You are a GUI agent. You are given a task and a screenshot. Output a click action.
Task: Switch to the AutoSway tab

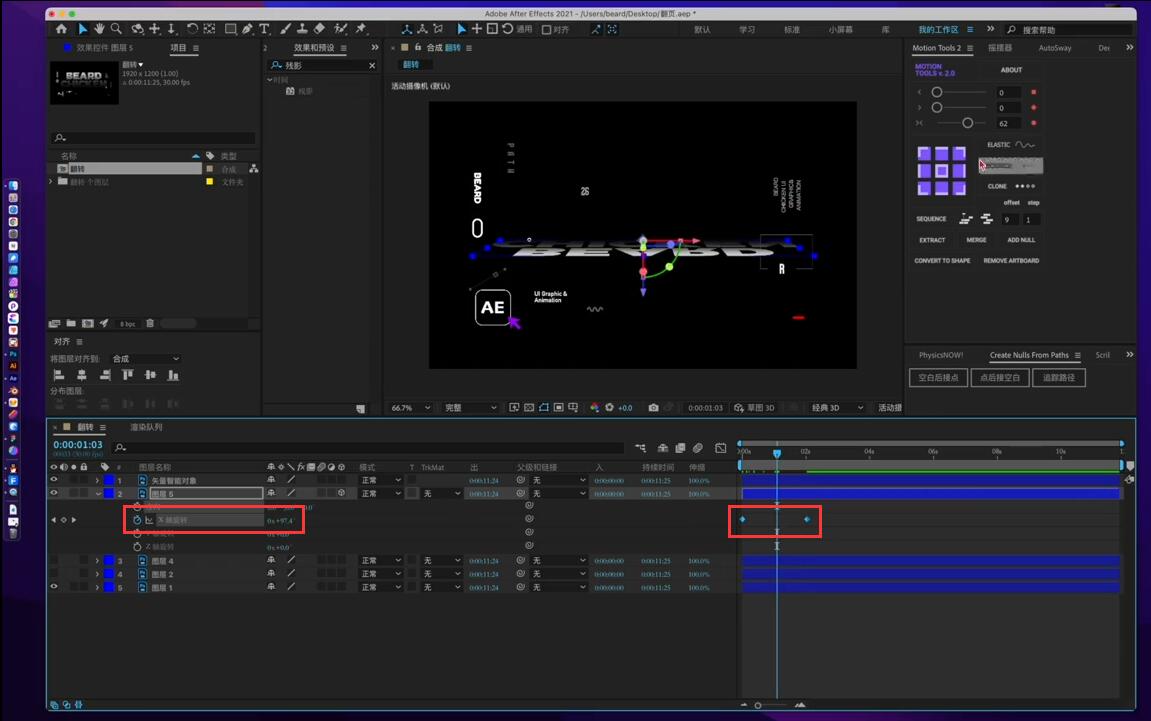(1054, 48)
